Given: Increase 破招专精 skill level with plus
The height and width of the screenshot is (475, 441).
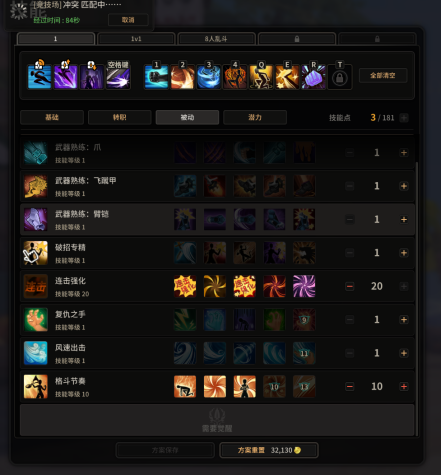Looking at the screenshot, I should (404, 253).
